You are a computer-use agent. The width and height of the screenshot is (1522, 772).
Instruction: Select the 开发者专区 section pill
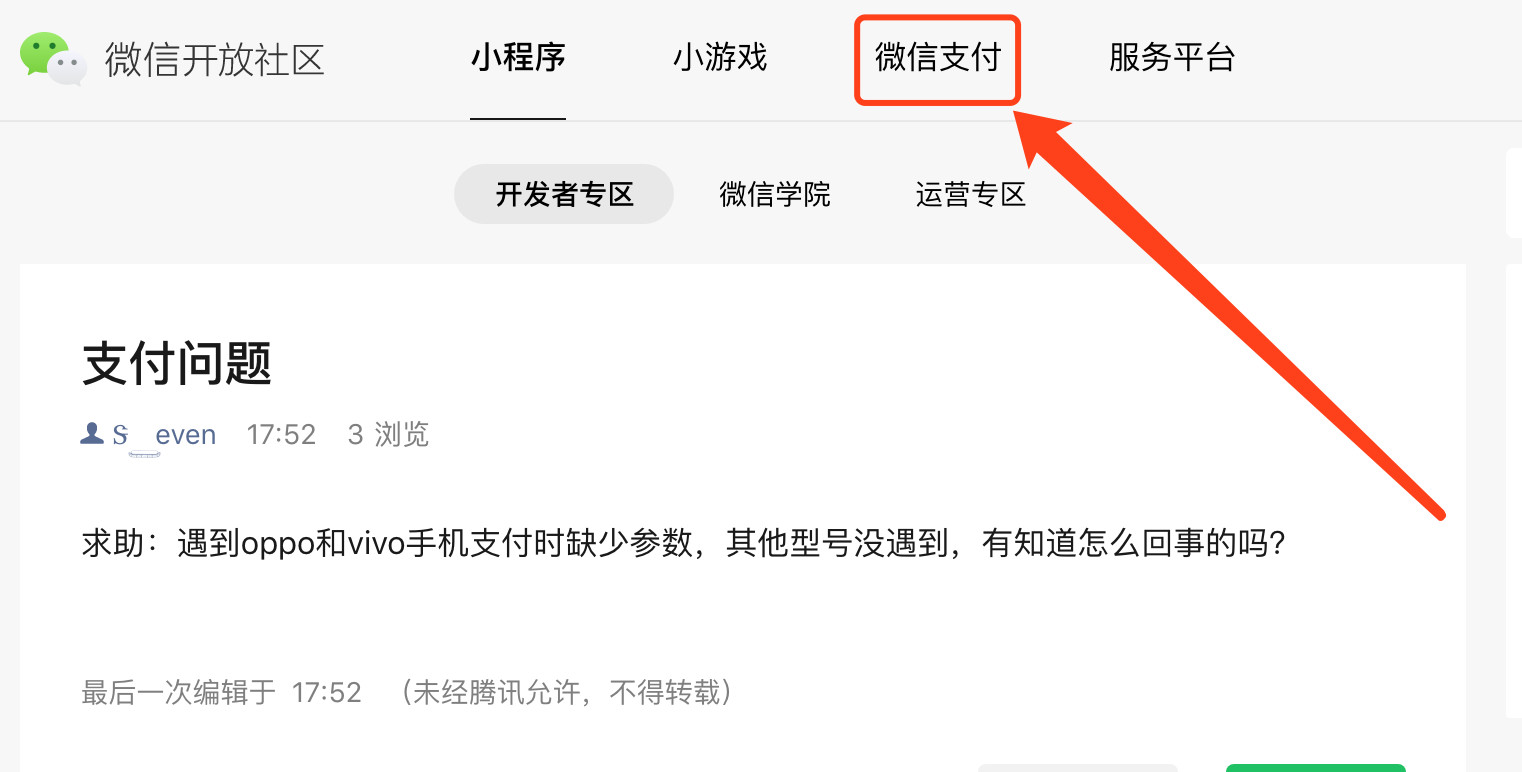(x=564, y=194)
